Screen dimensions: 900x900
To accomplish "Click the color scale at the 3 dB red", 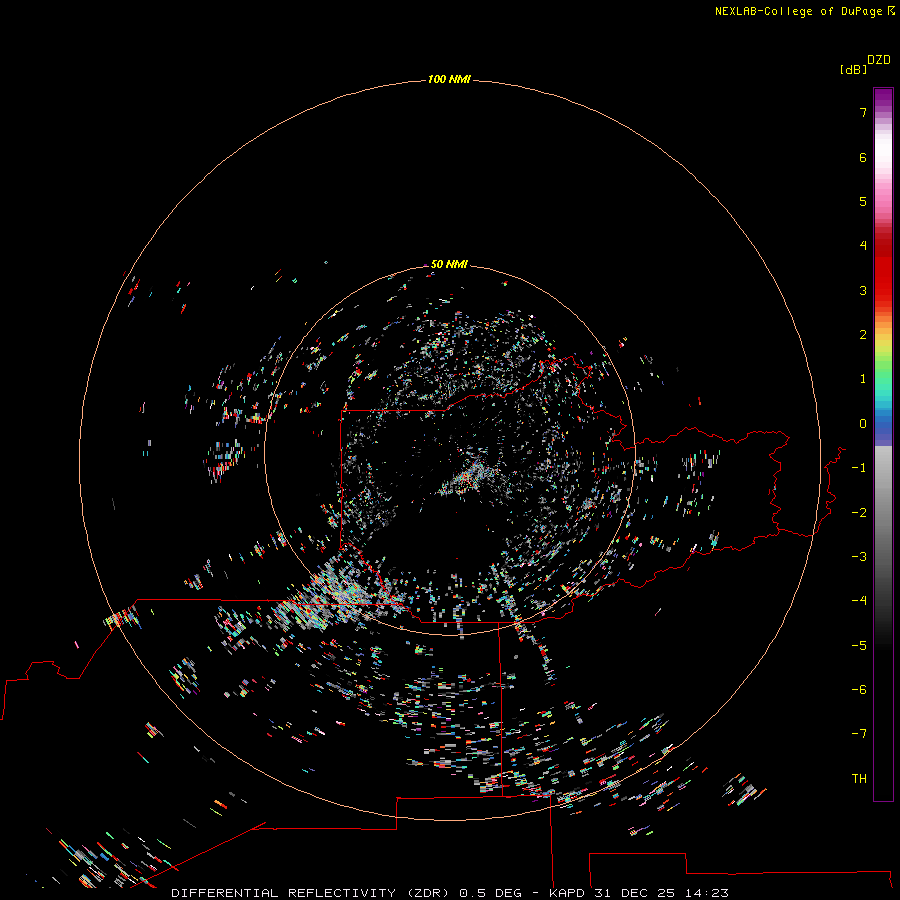I will click(883, 290).
